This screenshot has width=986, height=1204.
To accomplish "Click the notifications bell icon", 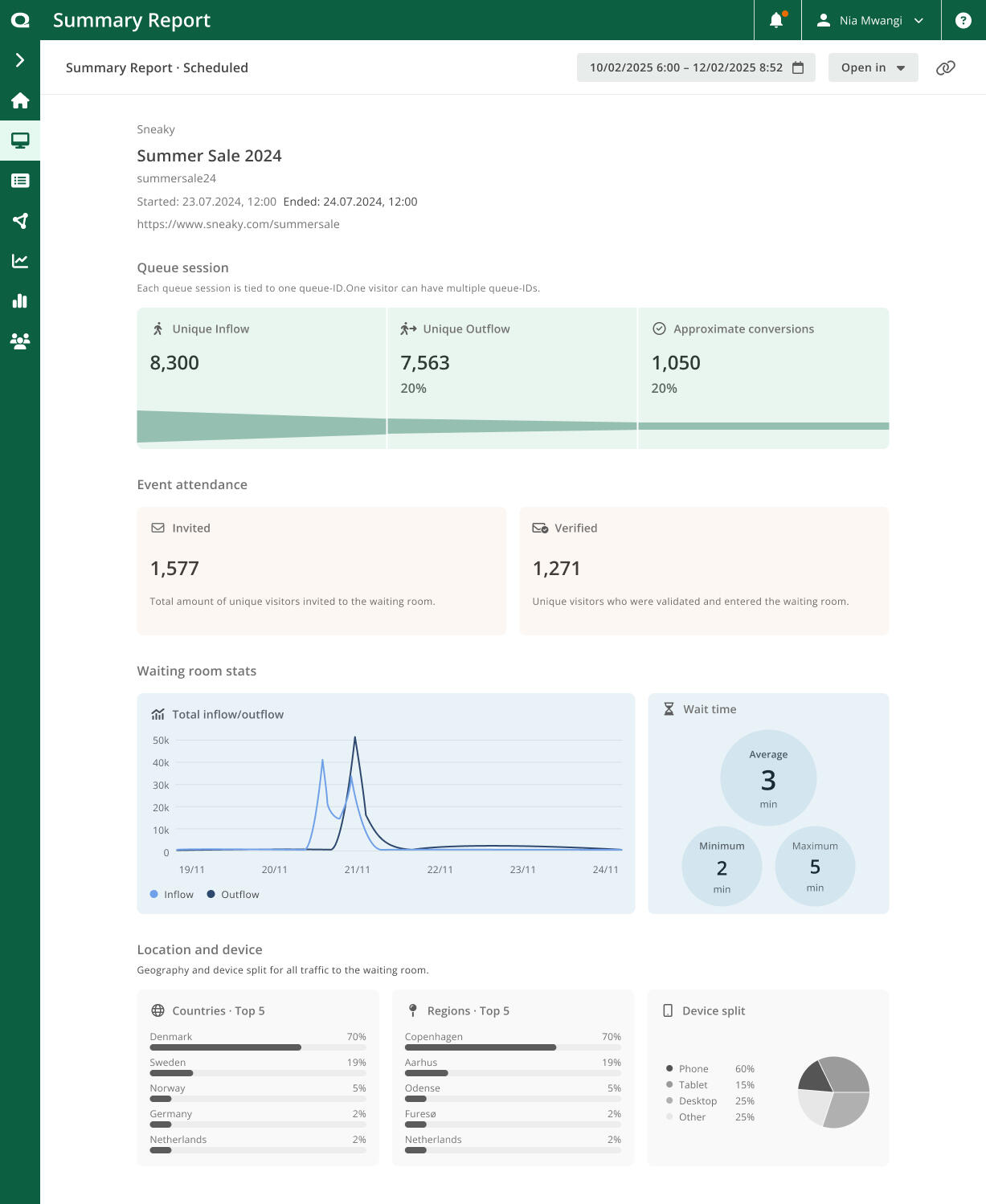I will pyautogui.click(x=776, y=20).
